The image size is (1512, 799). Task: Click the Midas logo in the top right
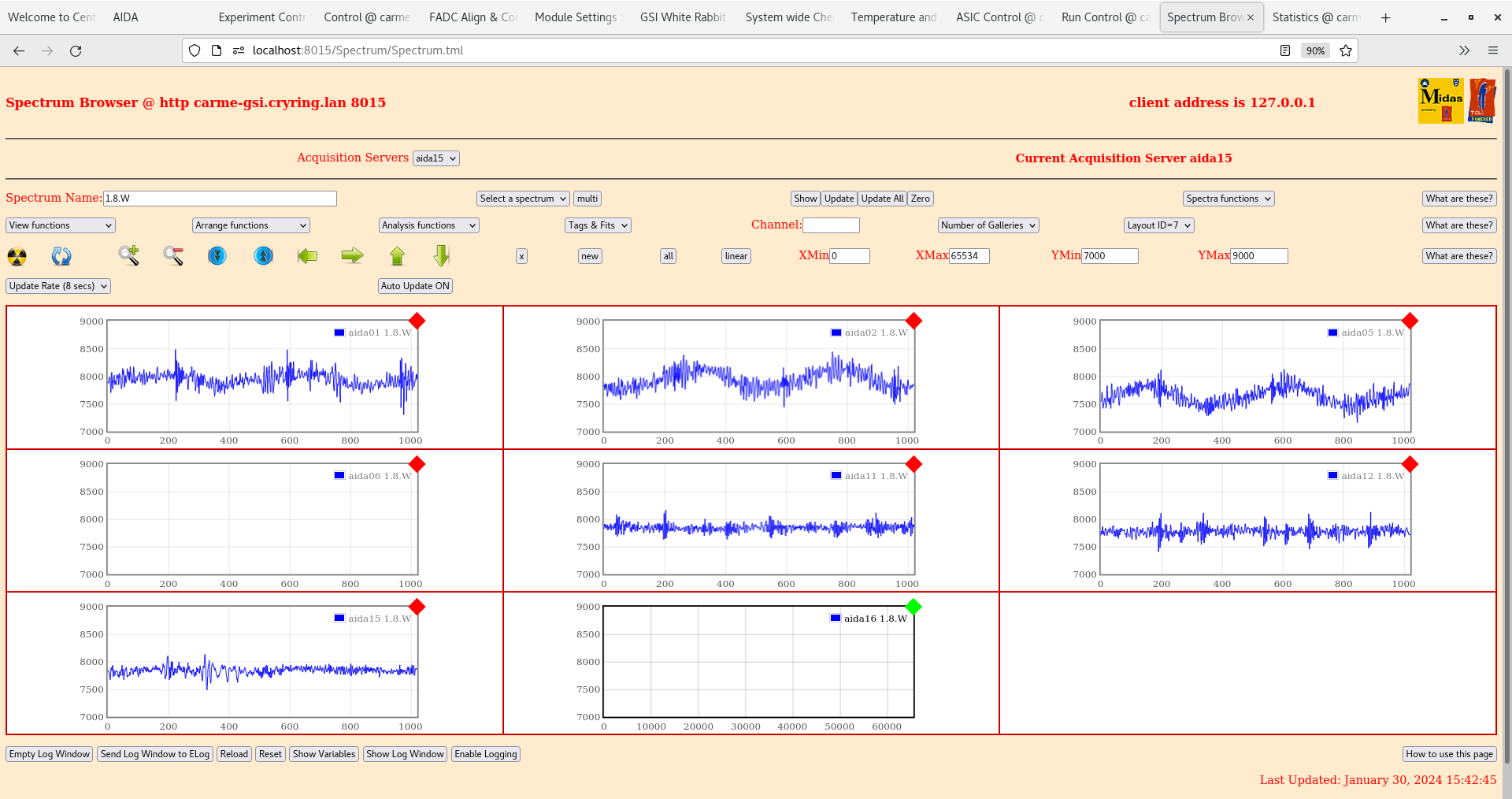(x=1440, y=100)
